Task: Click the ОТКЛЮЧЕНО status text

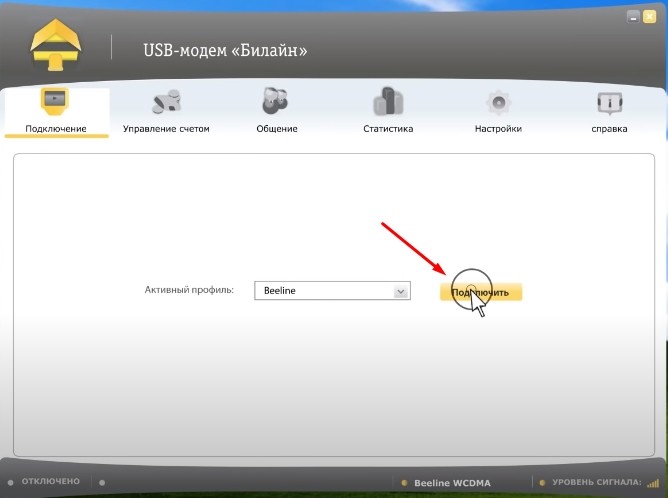Action: point(51,481)
